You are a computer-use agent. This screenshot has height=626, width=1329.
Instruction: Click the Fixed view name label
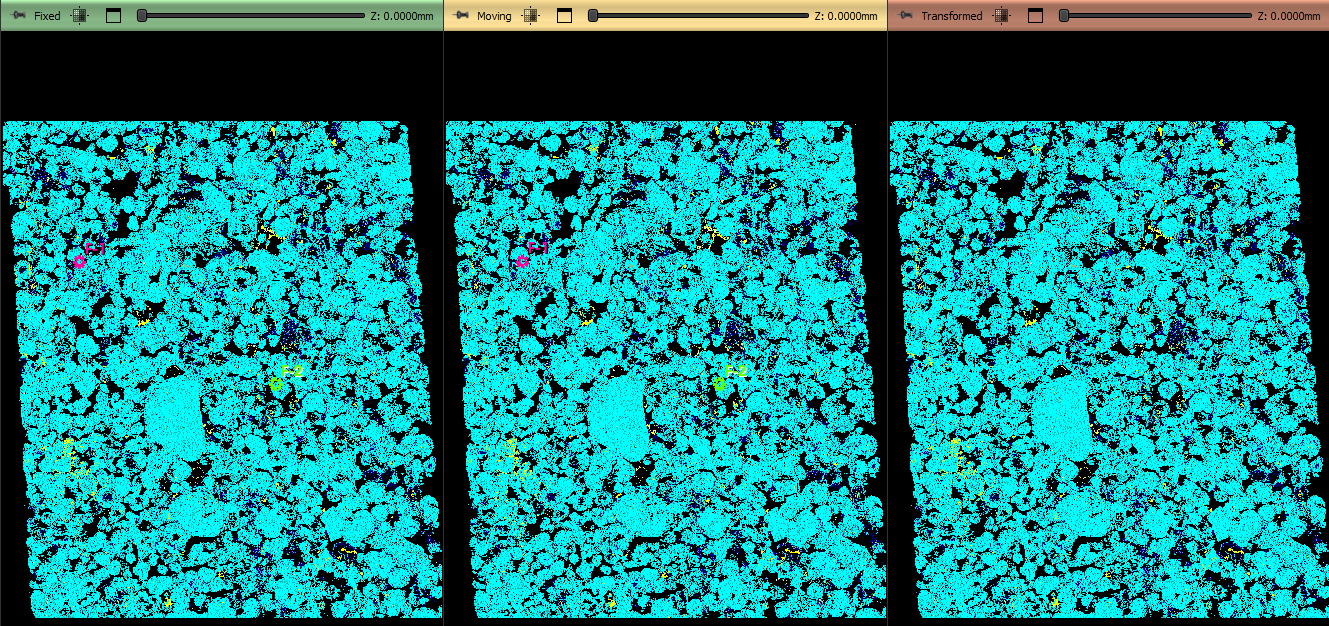47,16
